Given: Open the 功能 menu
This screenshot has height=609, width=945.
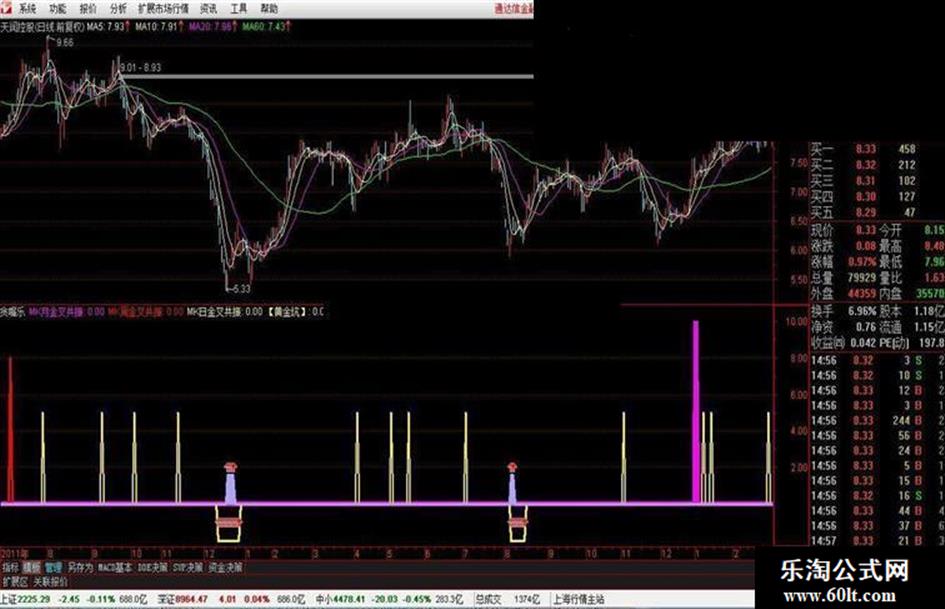Looking at the screenshot, I should [57, 8].
